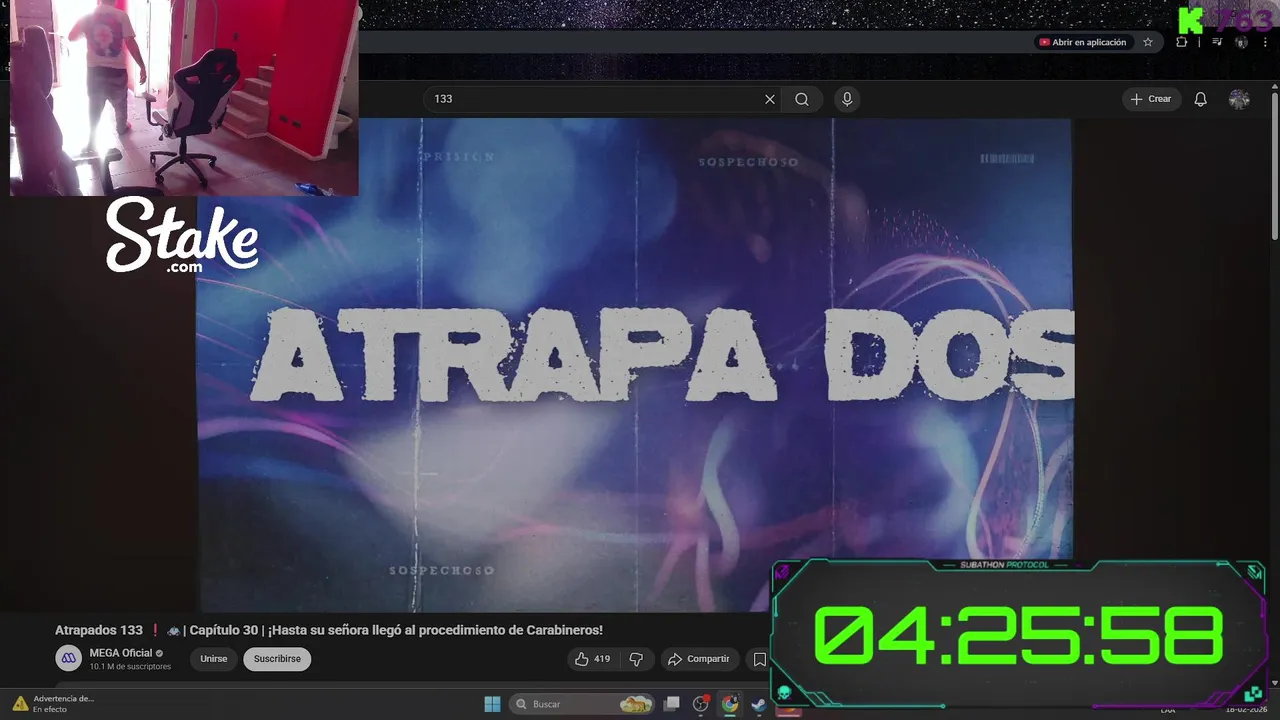Open the MEGA Oficial channel avatar
This screenshot has width=1280, height=720.
pos(68,658)
